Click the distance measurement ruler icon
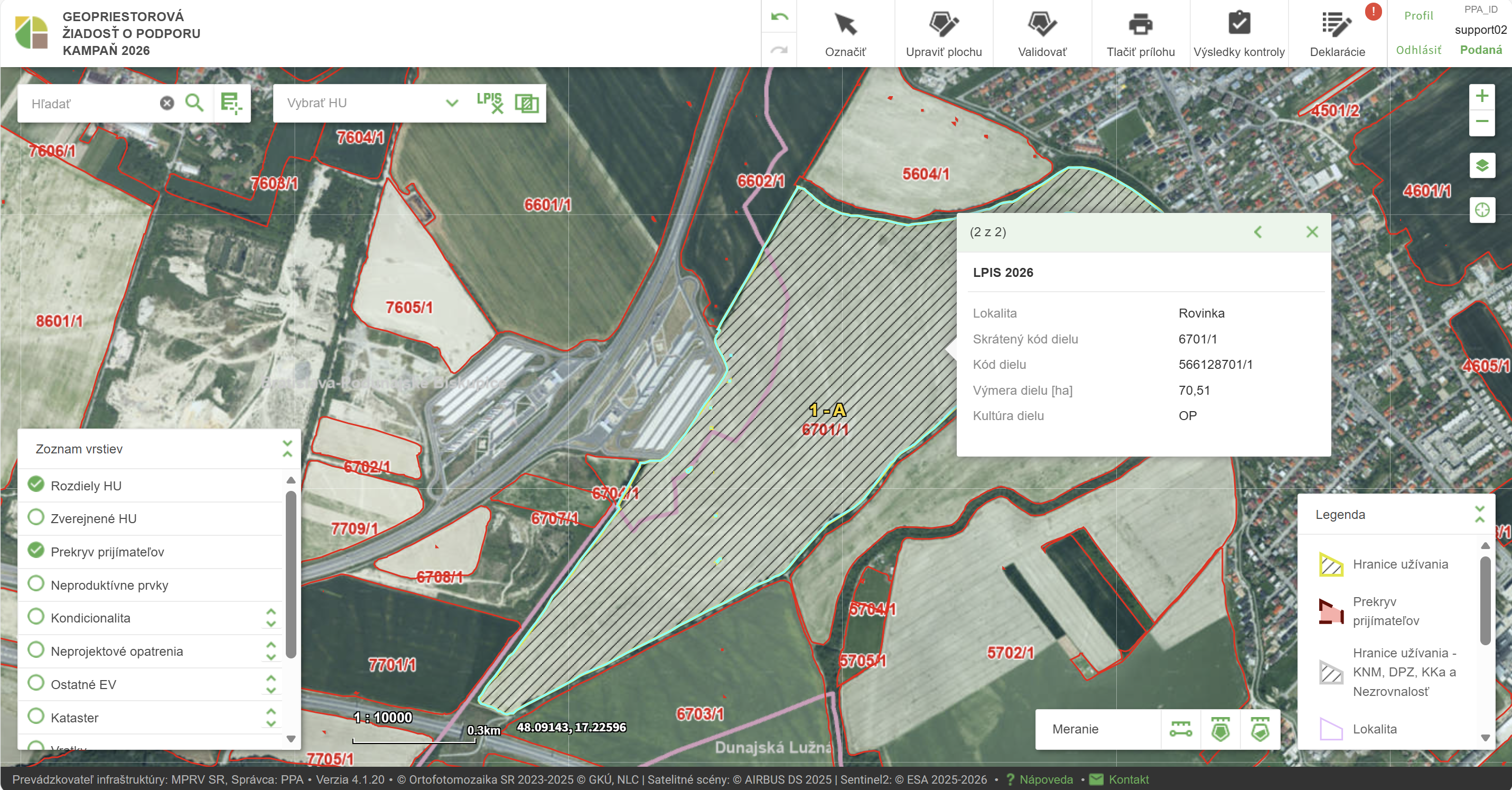The width and height of the screenshot is (1512, 790). (1180, 729)
